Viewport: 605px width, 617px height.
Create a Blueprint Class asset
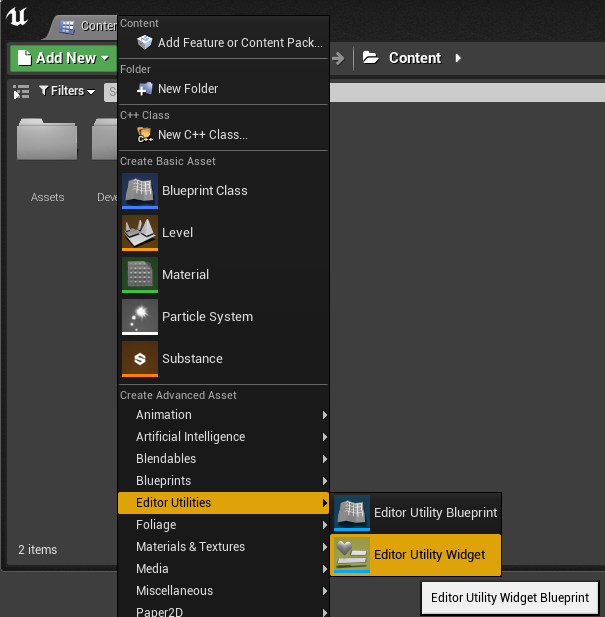point(223,191)
